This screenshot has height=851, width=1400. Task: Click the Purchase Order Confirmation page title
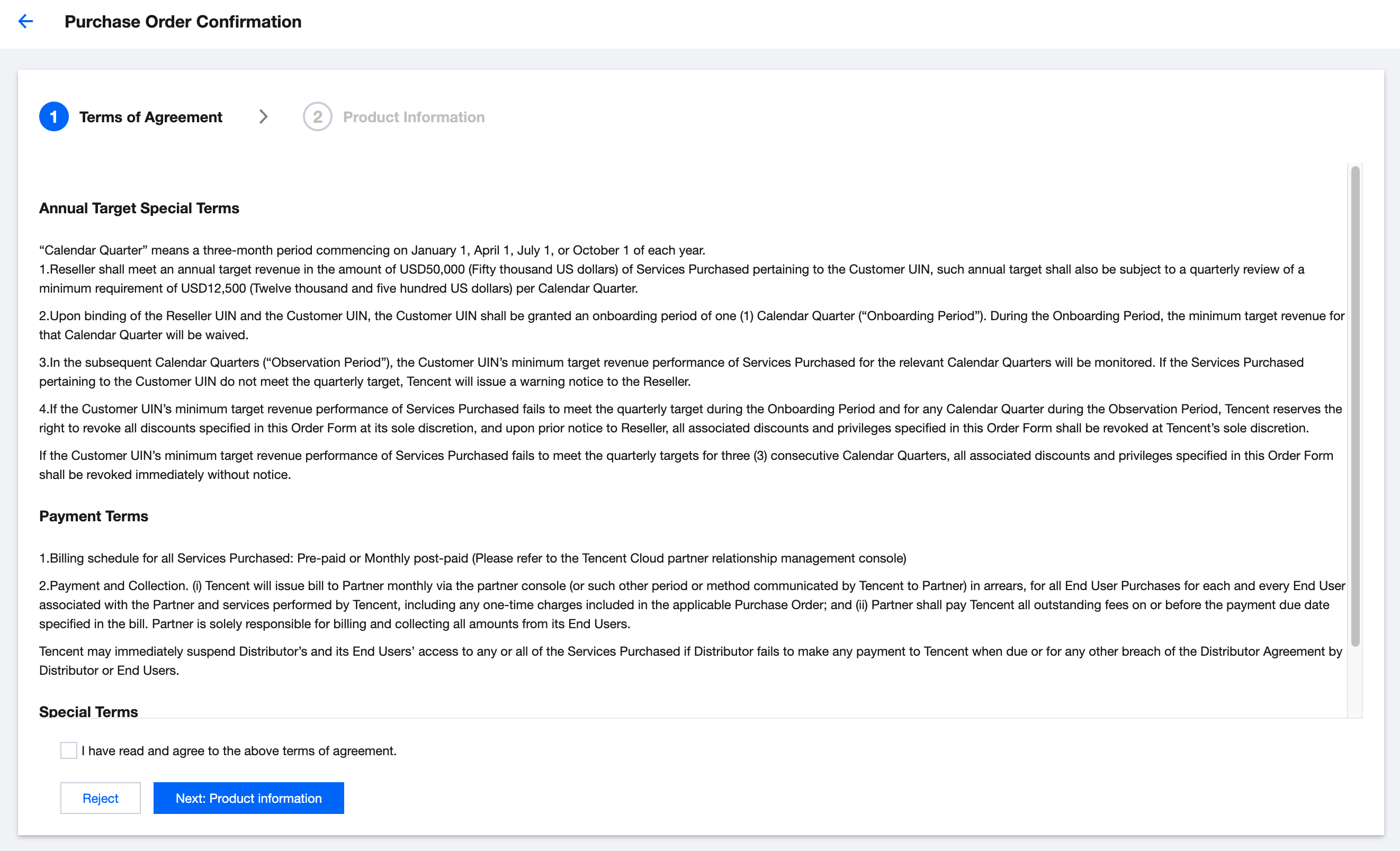tap(183, 22)
